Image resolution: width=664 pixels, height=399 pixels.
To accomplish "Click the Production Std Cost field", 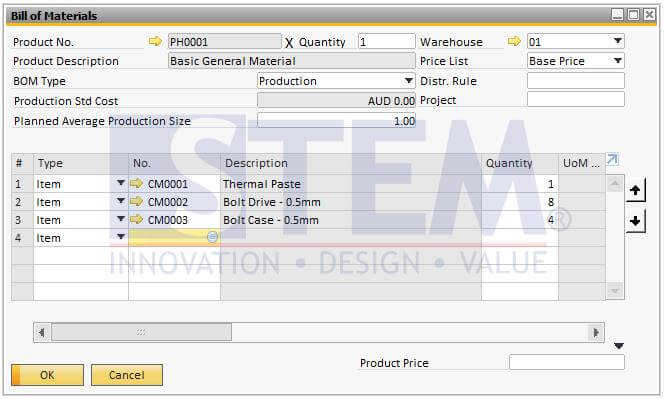I will click(336, 101).
